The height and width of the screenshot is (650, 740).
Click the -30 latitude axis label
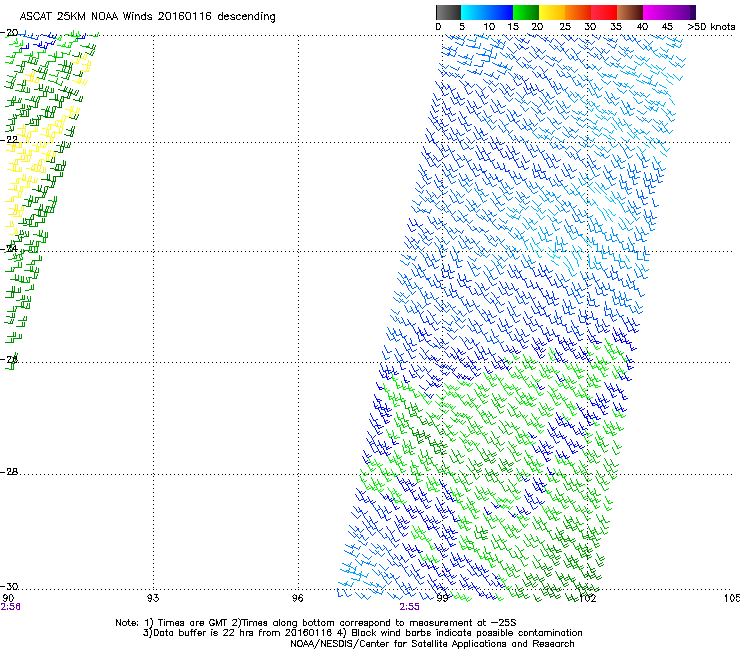tap(9, 586)
